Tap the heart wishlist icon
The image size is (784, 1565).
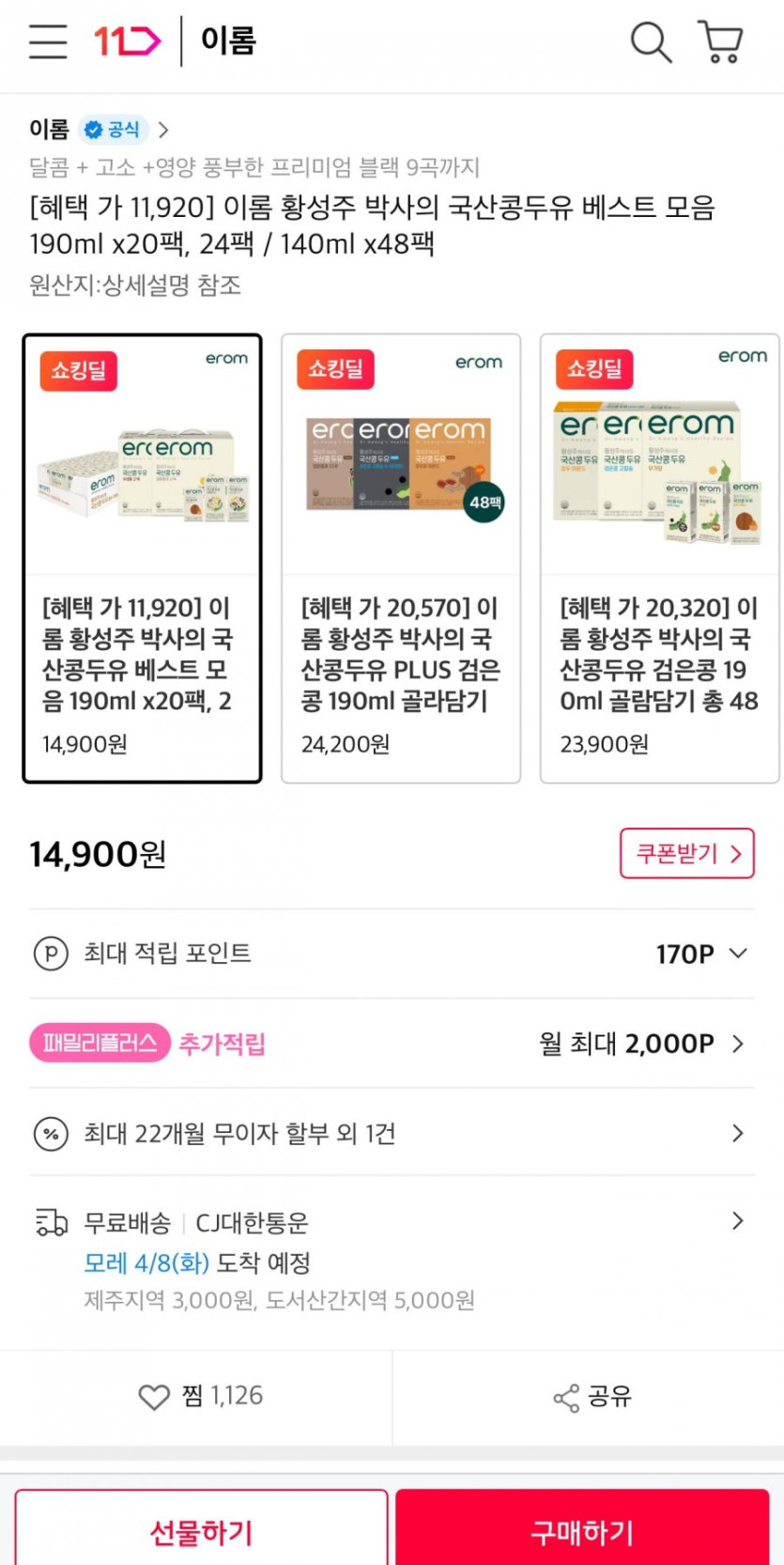pos(154,1397)
